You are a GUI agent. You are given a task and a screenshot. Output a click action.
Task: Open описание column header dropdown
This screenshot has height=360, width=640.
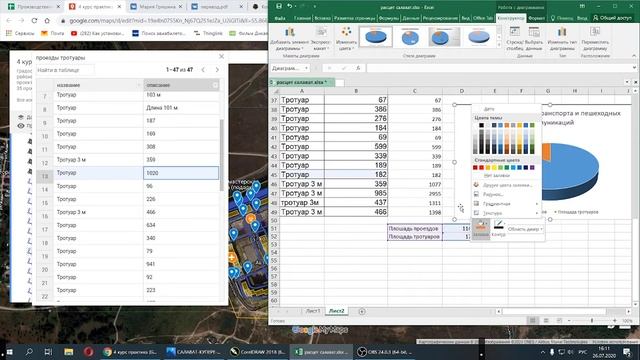coord(215,85)
